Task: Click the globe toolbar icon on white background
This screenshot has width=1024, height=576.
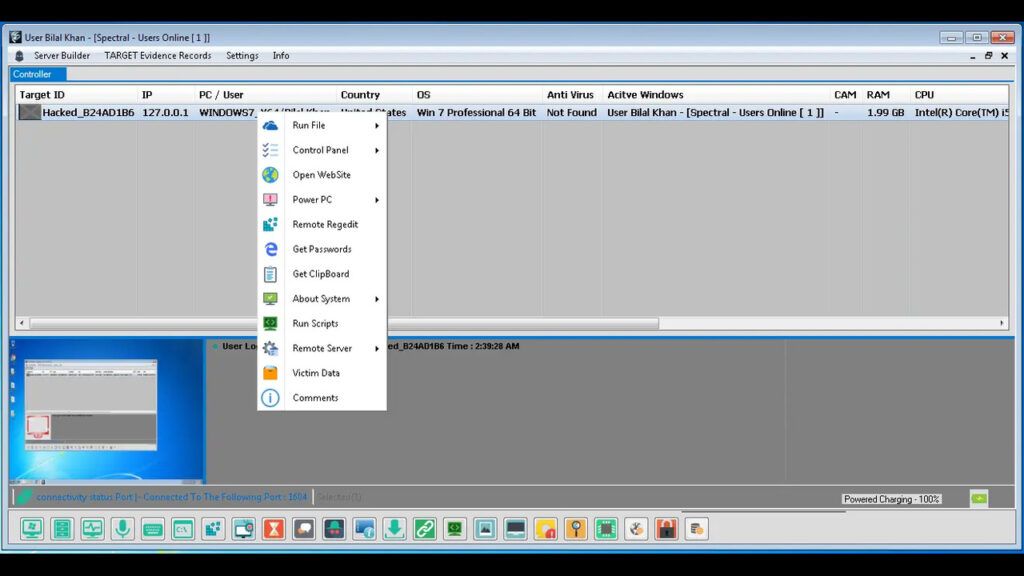Action: pyautogui.click(x=636, y=528)
